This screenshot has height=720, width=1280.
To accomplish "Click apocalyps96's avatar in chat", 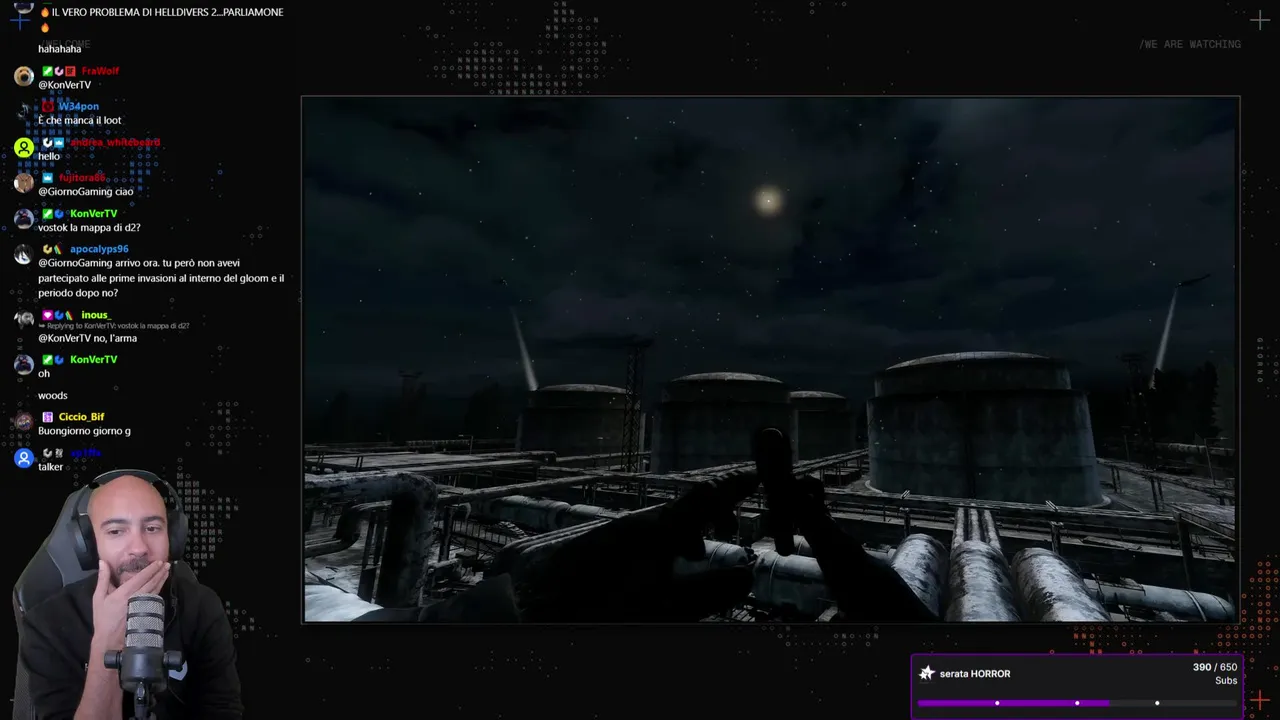I will (x=24, y=255).
